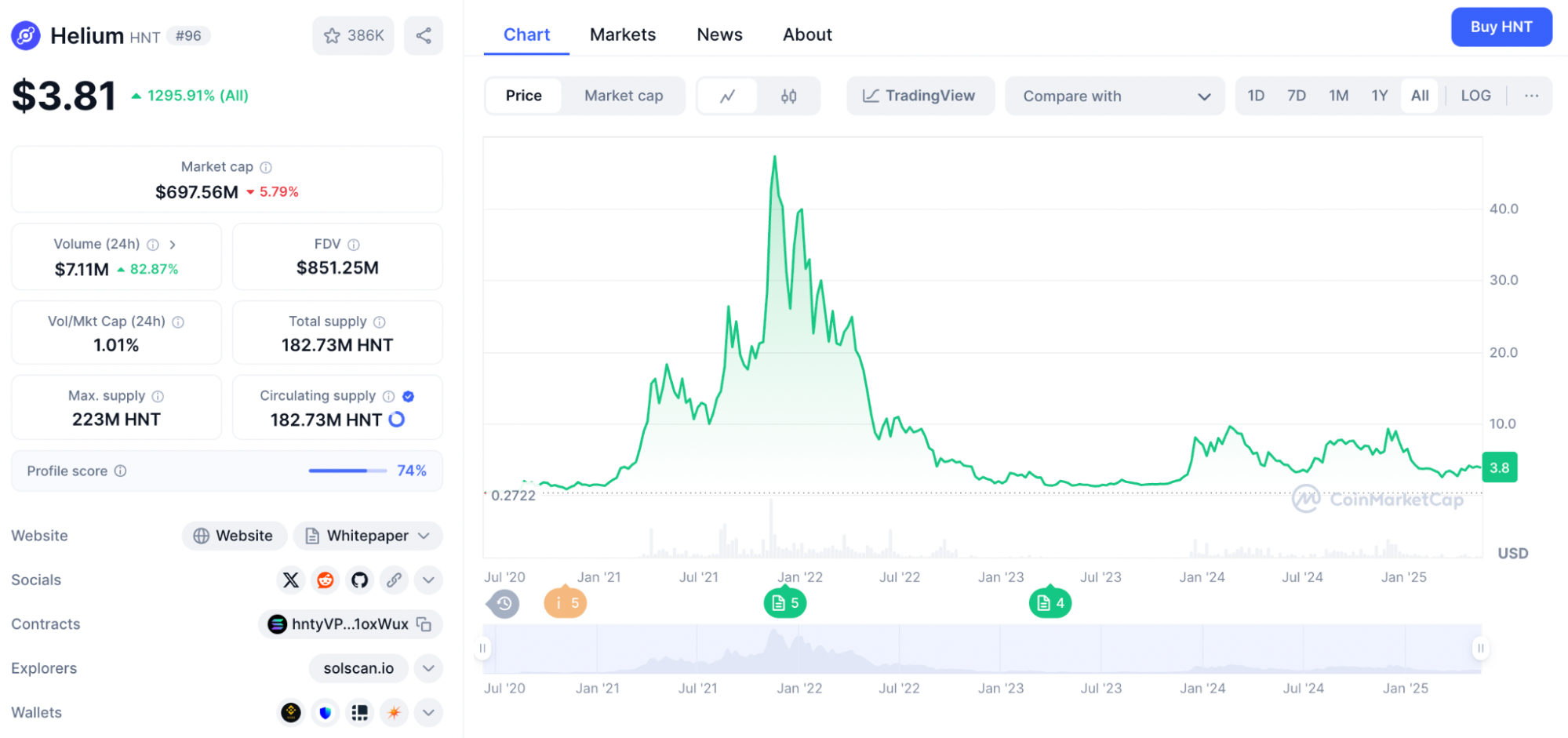1568x738 pixels.
Task: Set chart range to 7D
Action: click(x=1297, y=96)
